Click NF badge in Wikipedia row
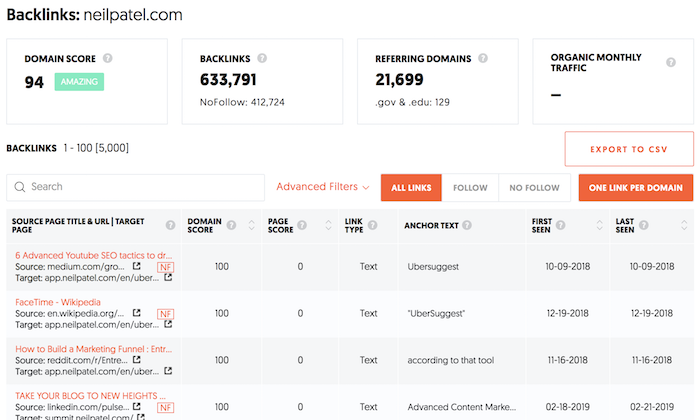Image resolution: width=700 pixels, height=420 pixels. coord(166,314)
